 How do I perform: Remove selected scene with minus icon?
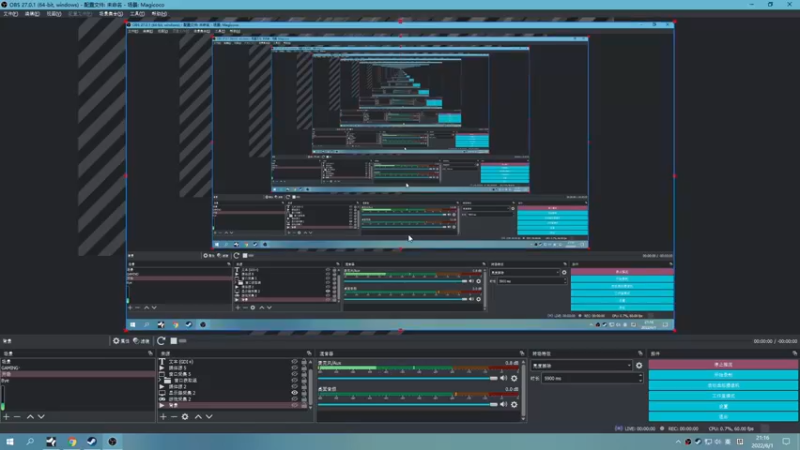17,416
